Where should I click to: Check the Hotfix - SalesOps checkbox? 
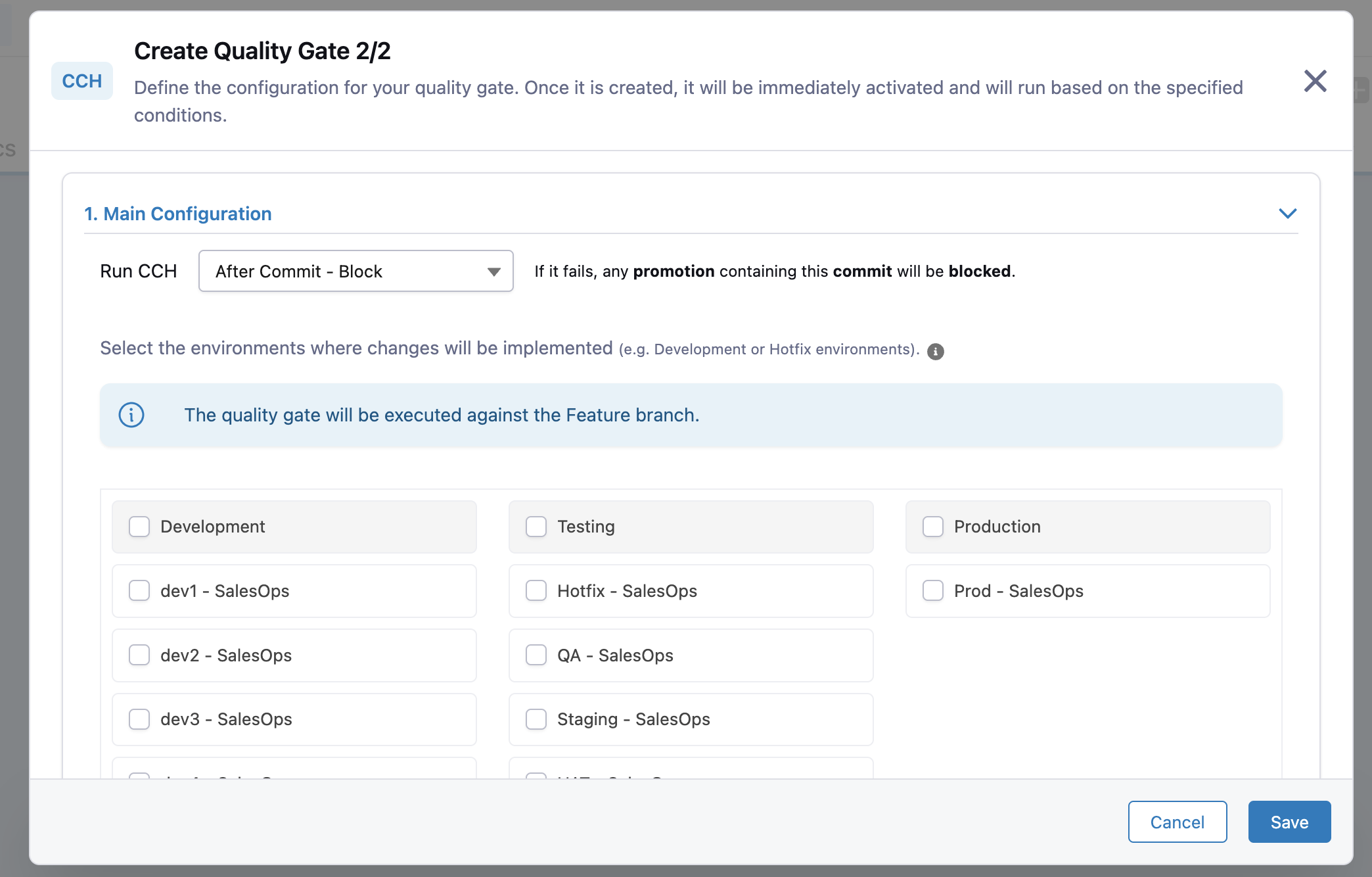[536, 590]
